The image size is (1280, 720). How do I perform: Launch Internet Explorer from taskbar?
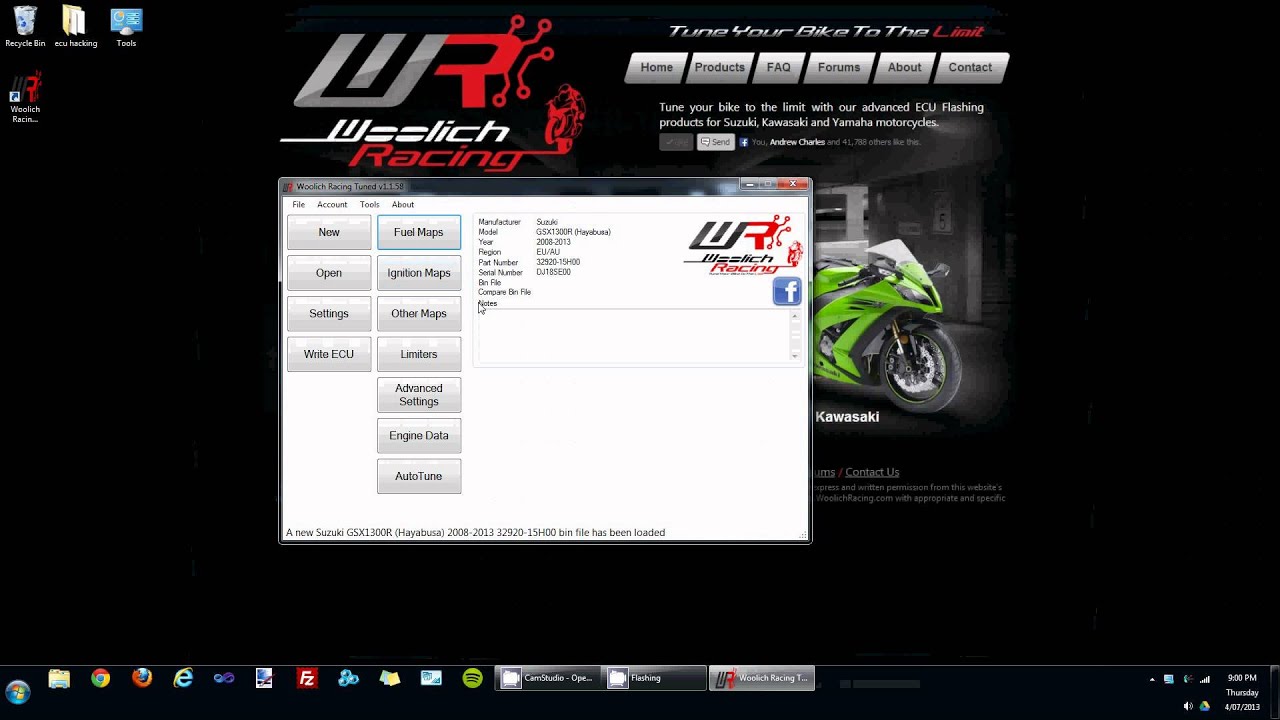(183, 679)
